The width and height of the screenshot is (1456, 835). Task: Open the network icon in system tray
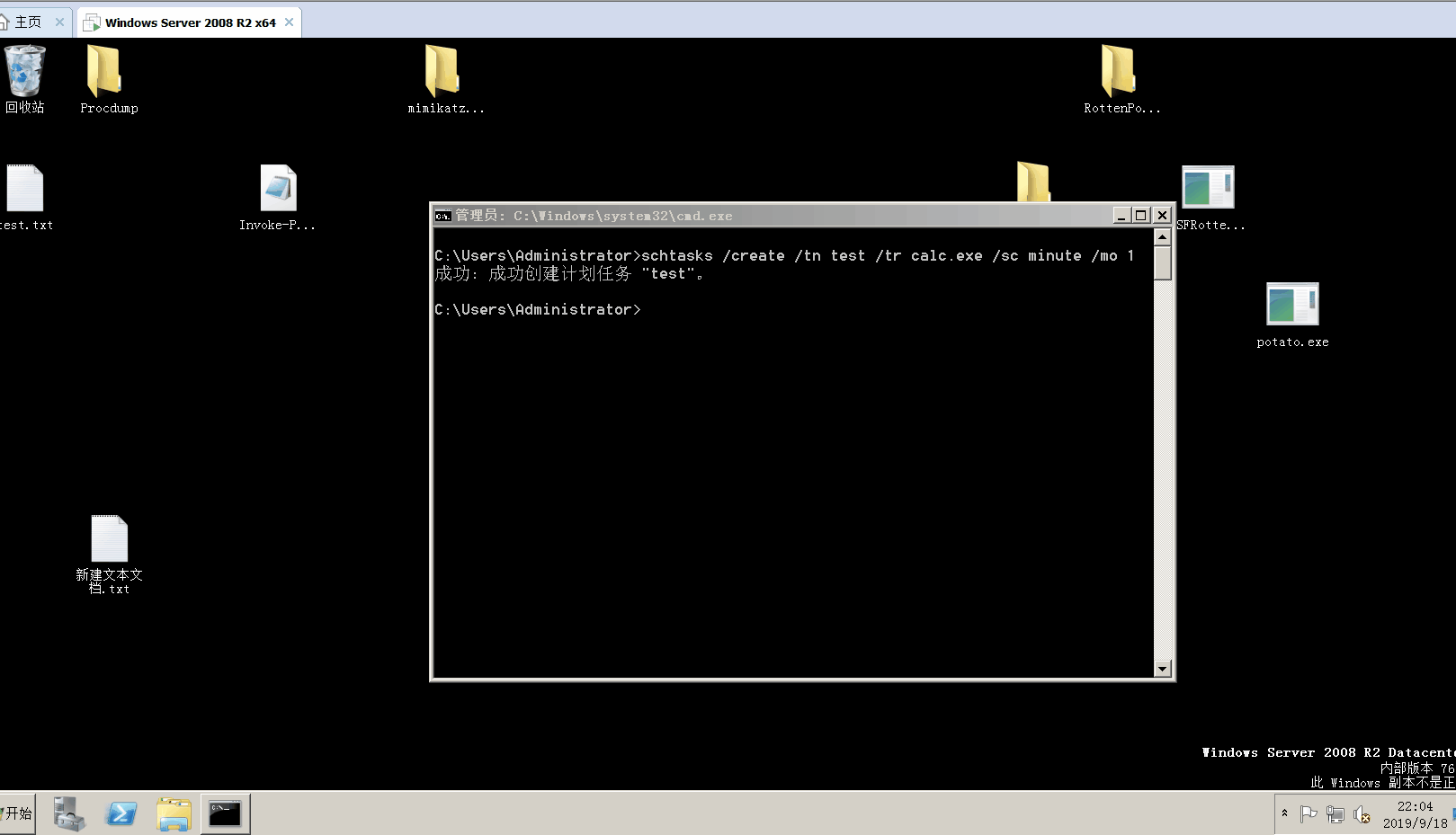pos(1335,815)
